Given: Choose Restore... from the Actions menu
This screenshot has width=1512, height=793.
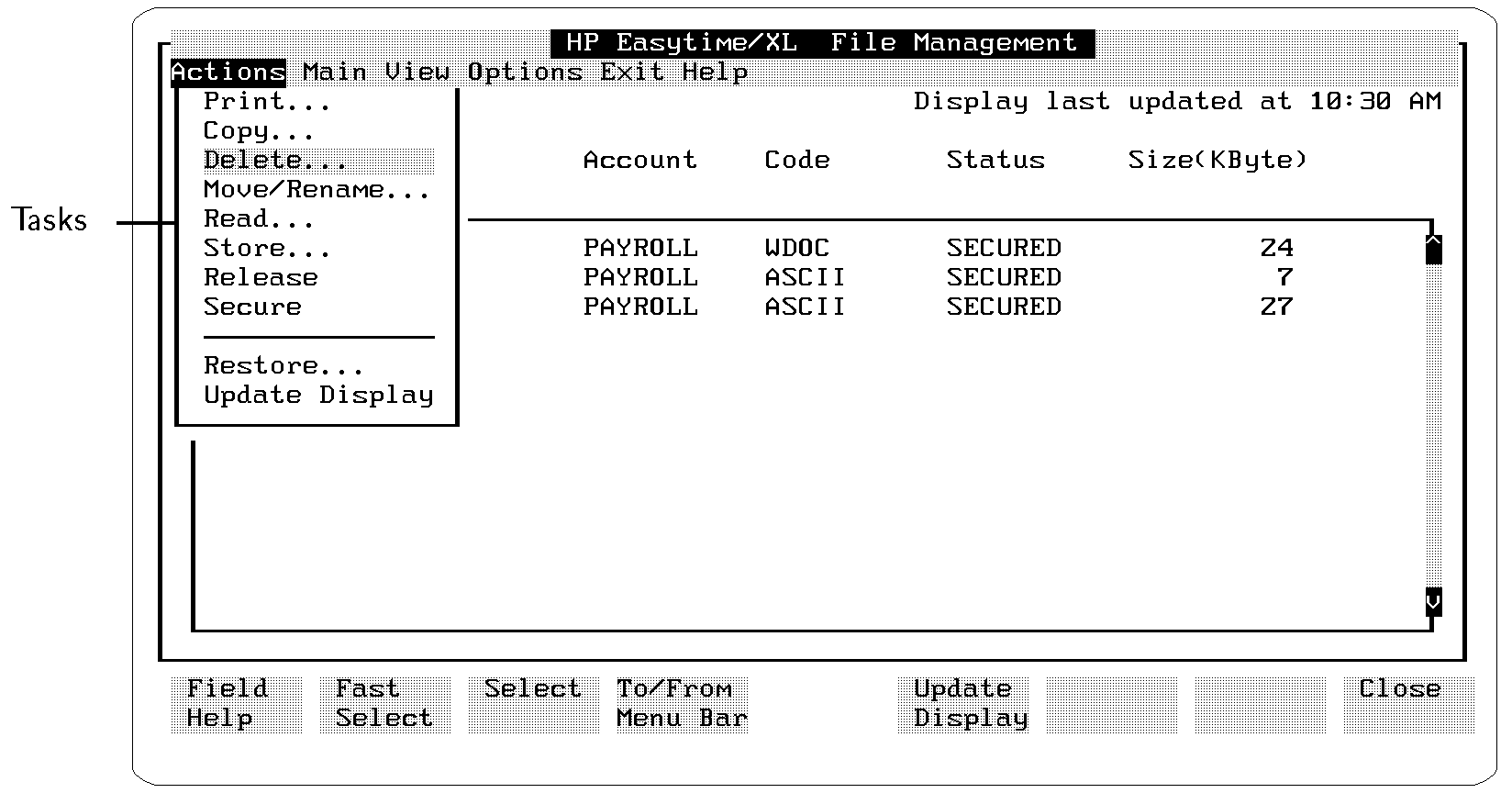Looking at the screenshot, I should click(283, 365).
